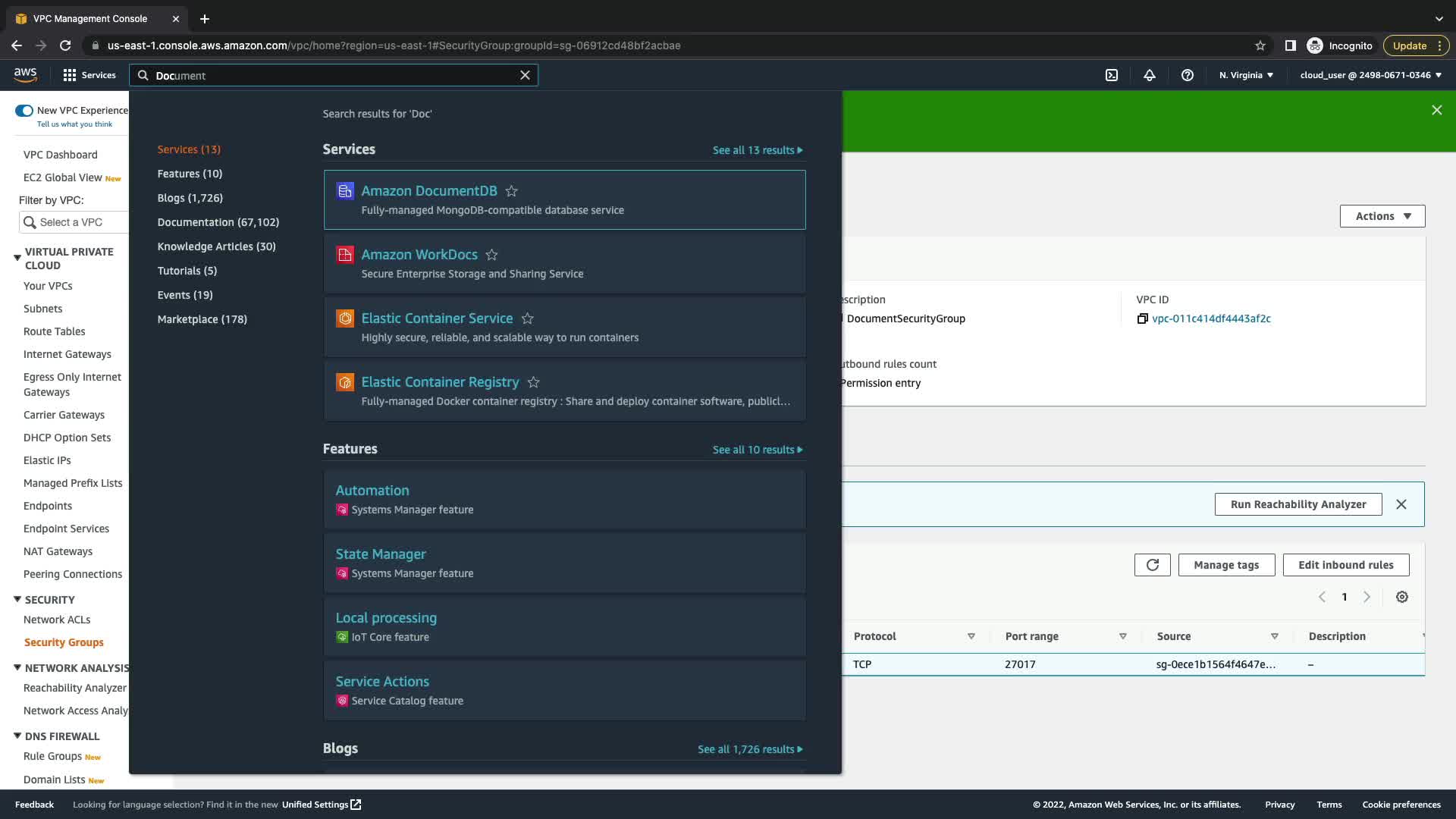
Task: Filter results by Documentation category
Action: (218, 222)
